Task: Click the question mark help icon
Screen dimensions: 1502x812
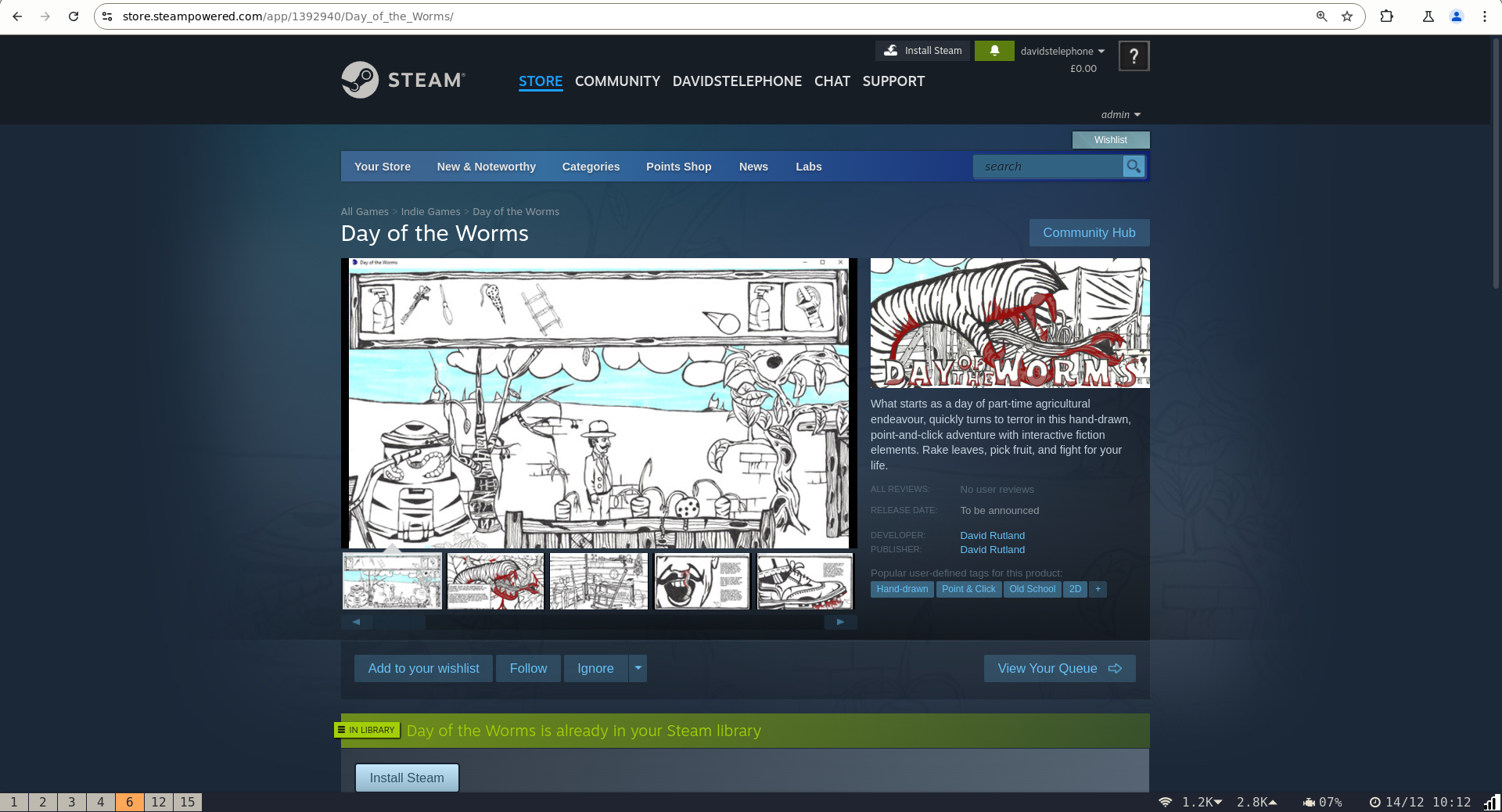Action: pyautogui.click(x=1134, y=56)
